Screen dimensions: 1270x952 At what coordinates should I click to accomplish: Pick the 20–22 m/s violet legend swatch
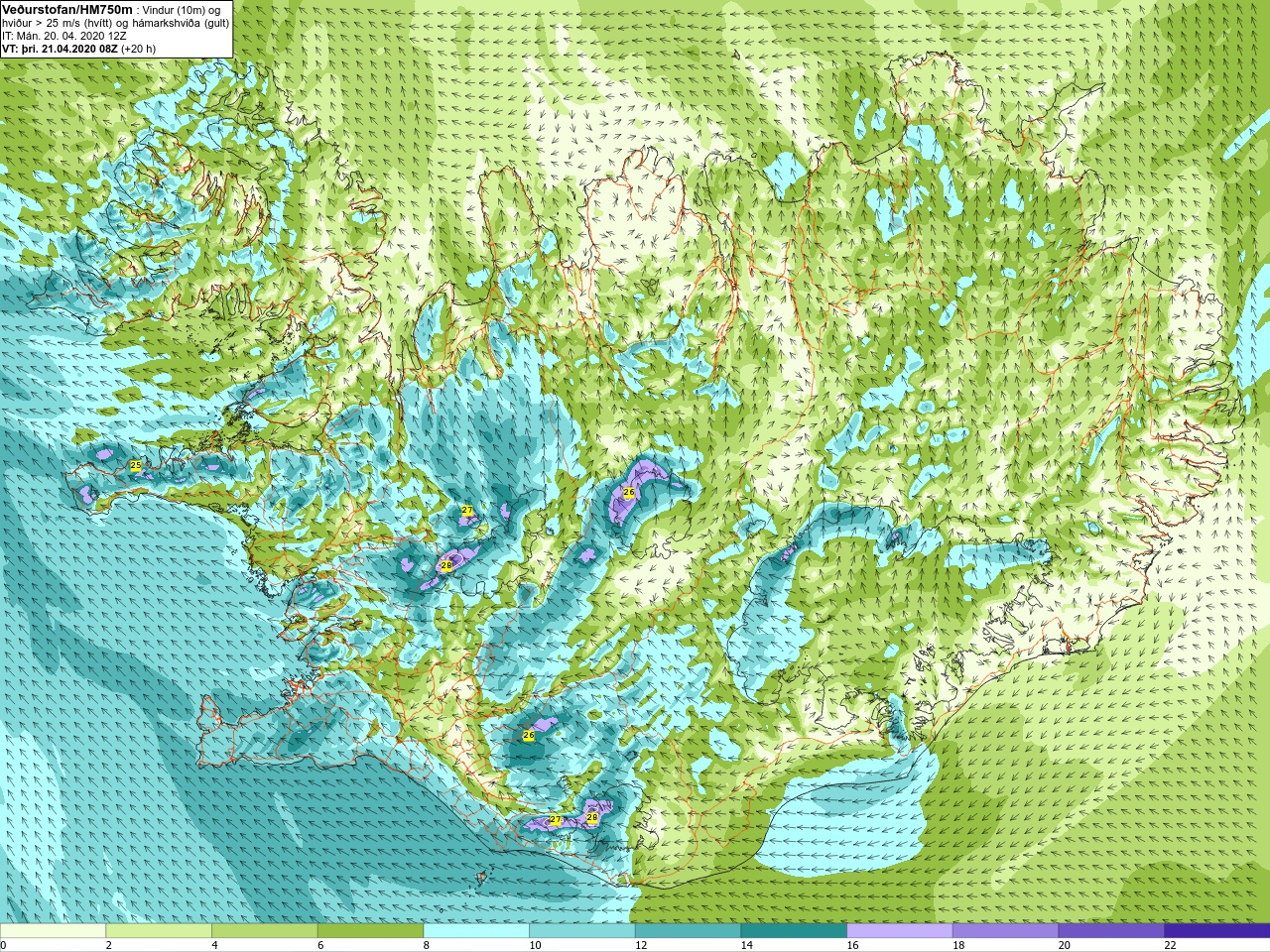[x=1111, y=931]
